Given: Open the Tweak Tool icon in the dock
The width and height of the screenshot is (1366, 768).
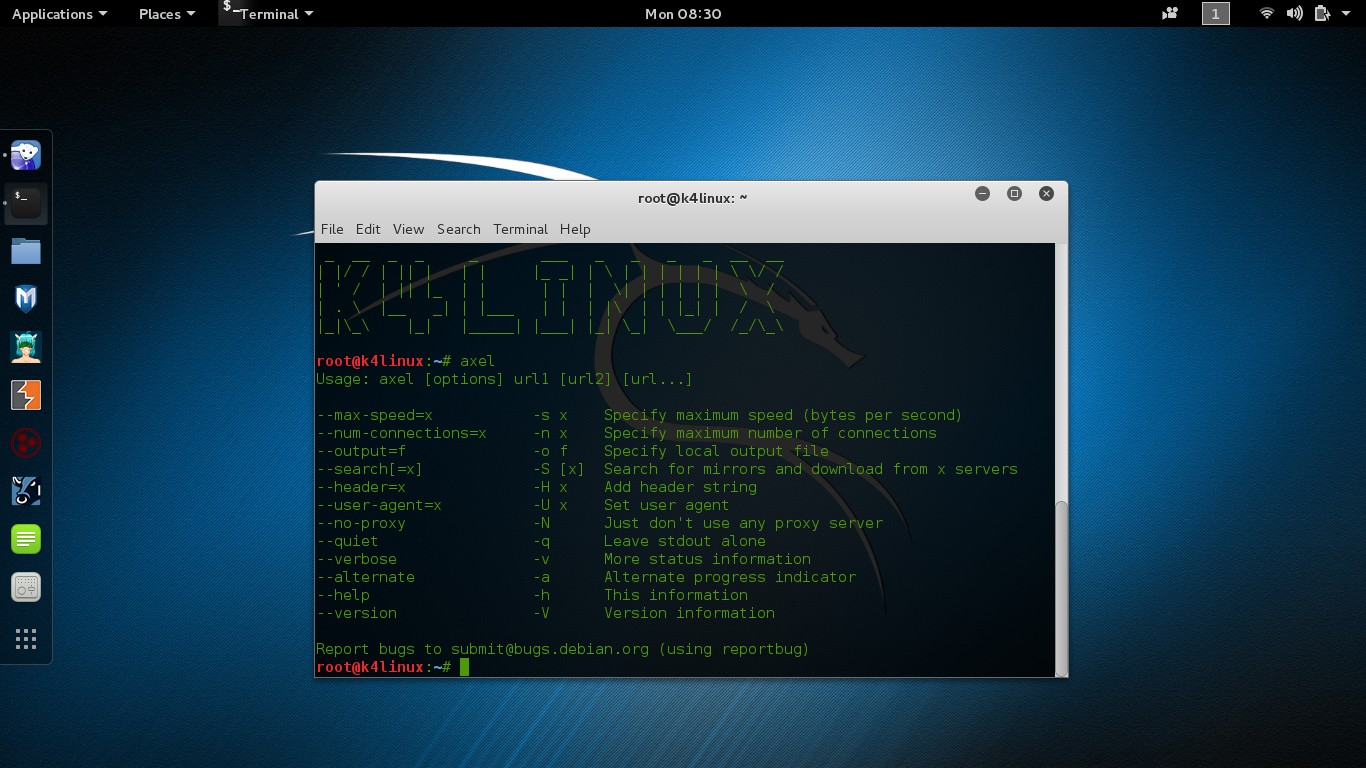Looking at the screenshot, I should point(26,587).
